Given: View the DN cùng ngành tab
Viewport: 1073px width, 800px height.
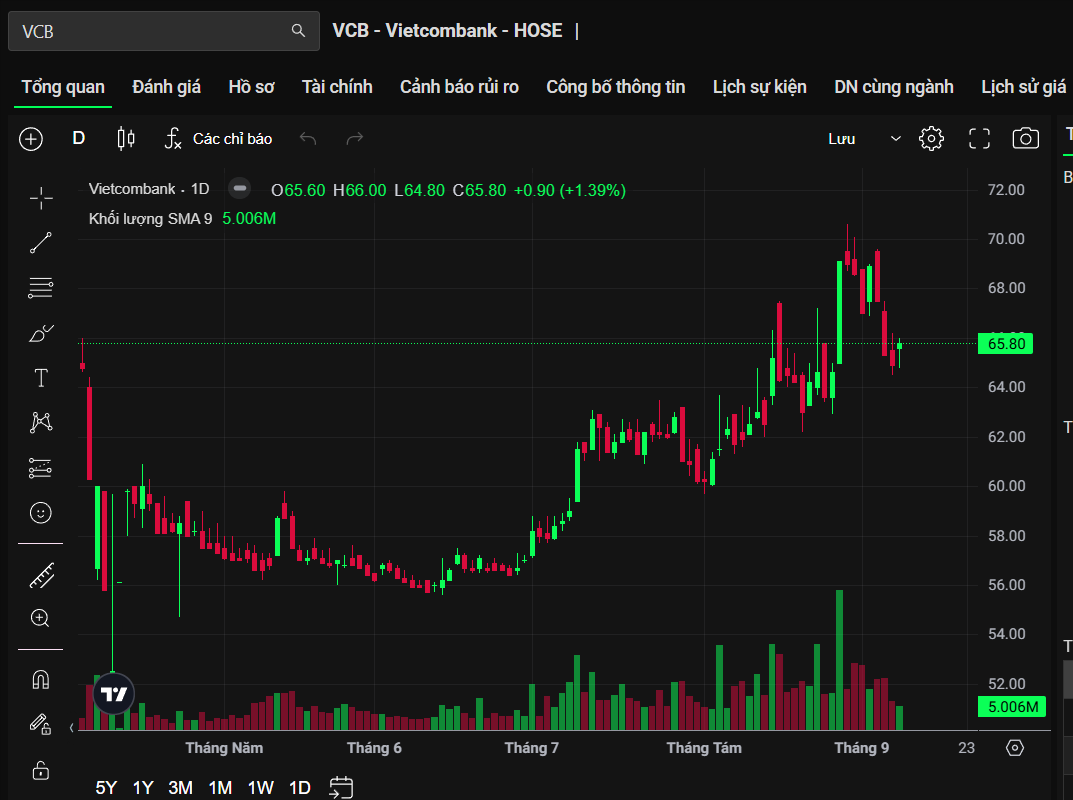Looking at the screenshot, I should (x=894, y=87).
